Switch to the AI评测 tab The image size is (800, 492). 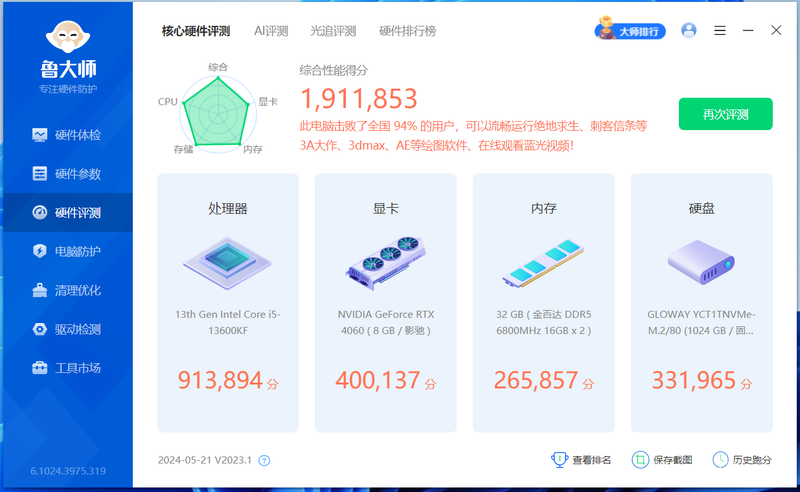(271, 31)
